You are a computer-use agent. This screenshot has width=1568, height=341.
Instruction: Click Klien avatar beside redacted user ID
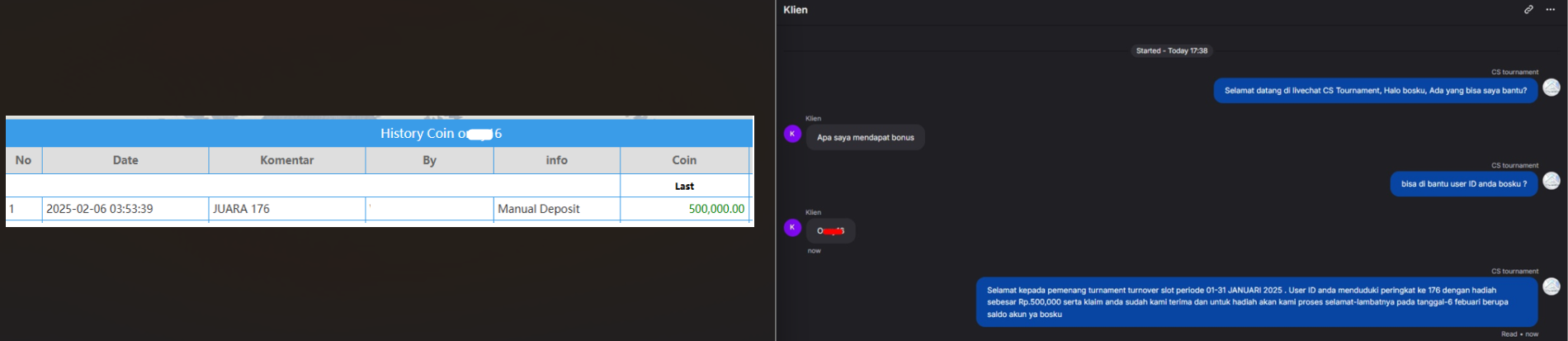click(792, 227)
